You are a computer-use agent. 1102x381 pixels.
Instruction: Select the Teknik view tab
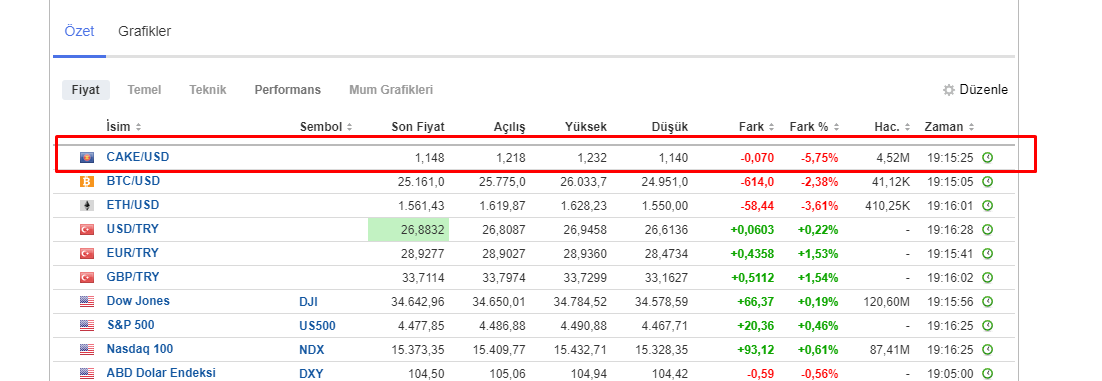point(207,90)
